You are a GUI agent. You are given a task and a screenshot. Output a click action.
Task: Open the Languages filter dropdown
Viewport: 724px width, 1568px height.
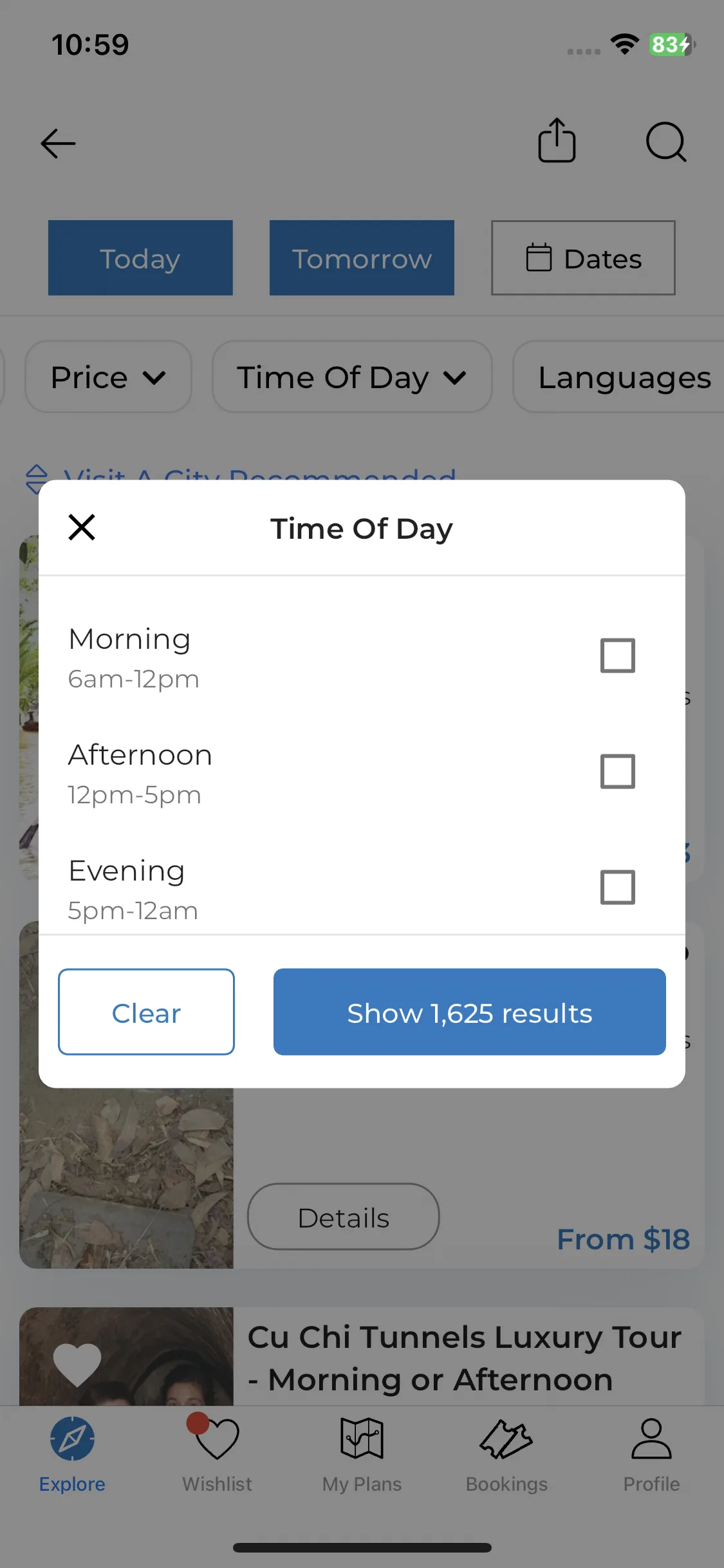619,377
